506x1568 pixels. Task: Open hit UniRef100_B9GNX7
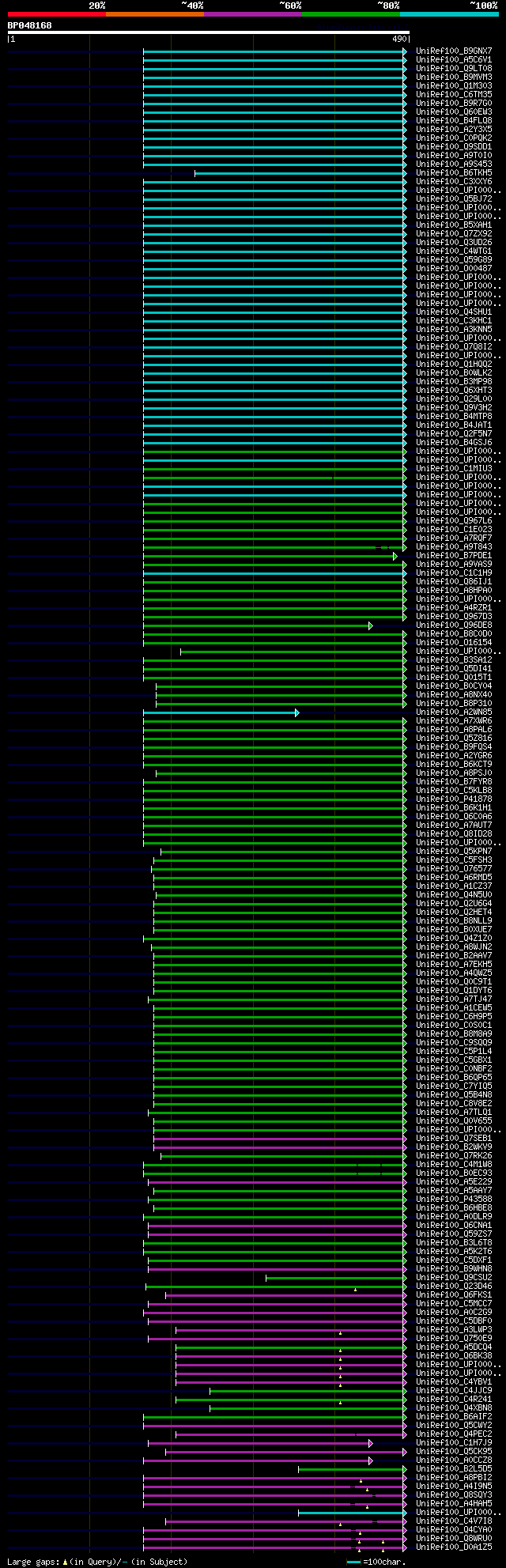coord(454,51)
